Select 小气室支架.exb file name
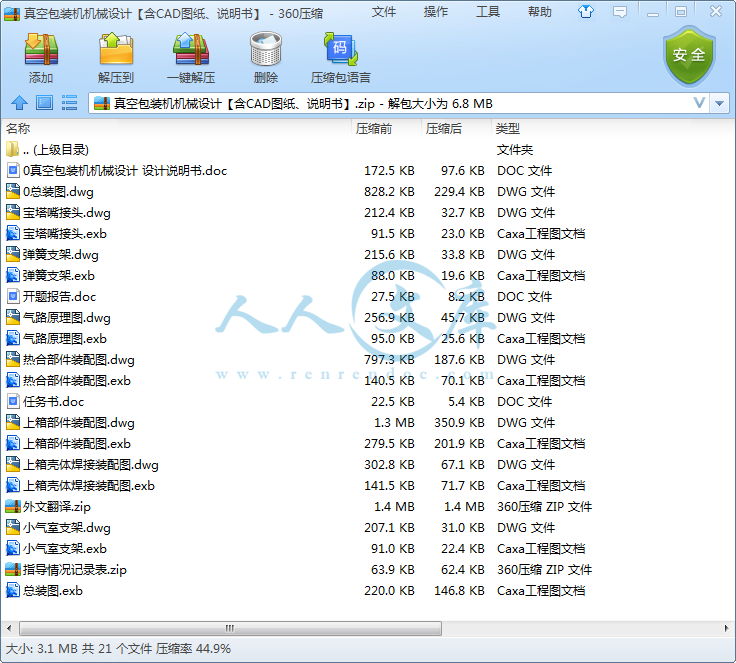Viewport: 736px width, 663px height. tap(65, 548)
